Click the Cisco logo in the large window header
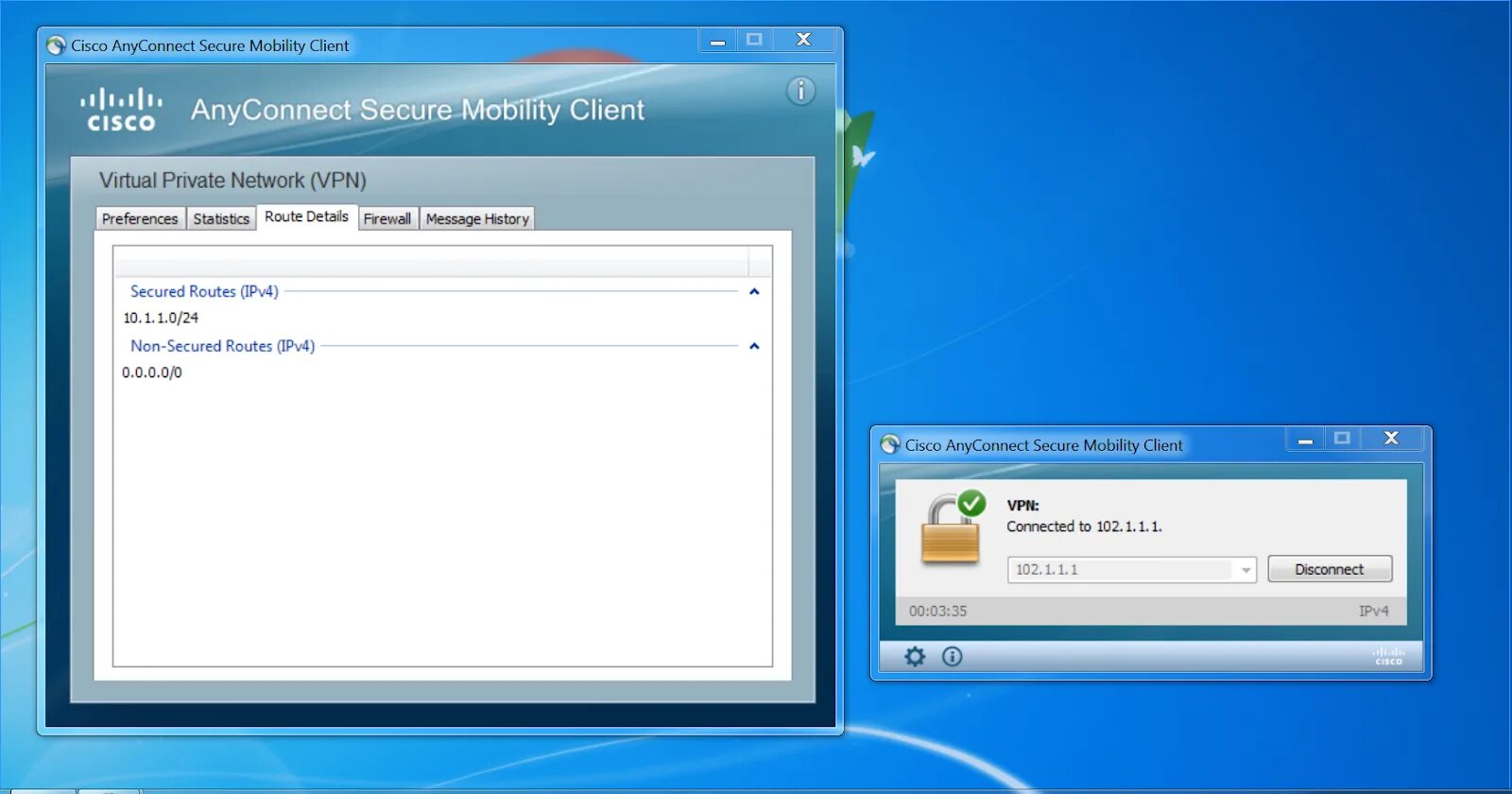Image resolution: width=1512 pixels, height=794 pixels. pos(121,110)
